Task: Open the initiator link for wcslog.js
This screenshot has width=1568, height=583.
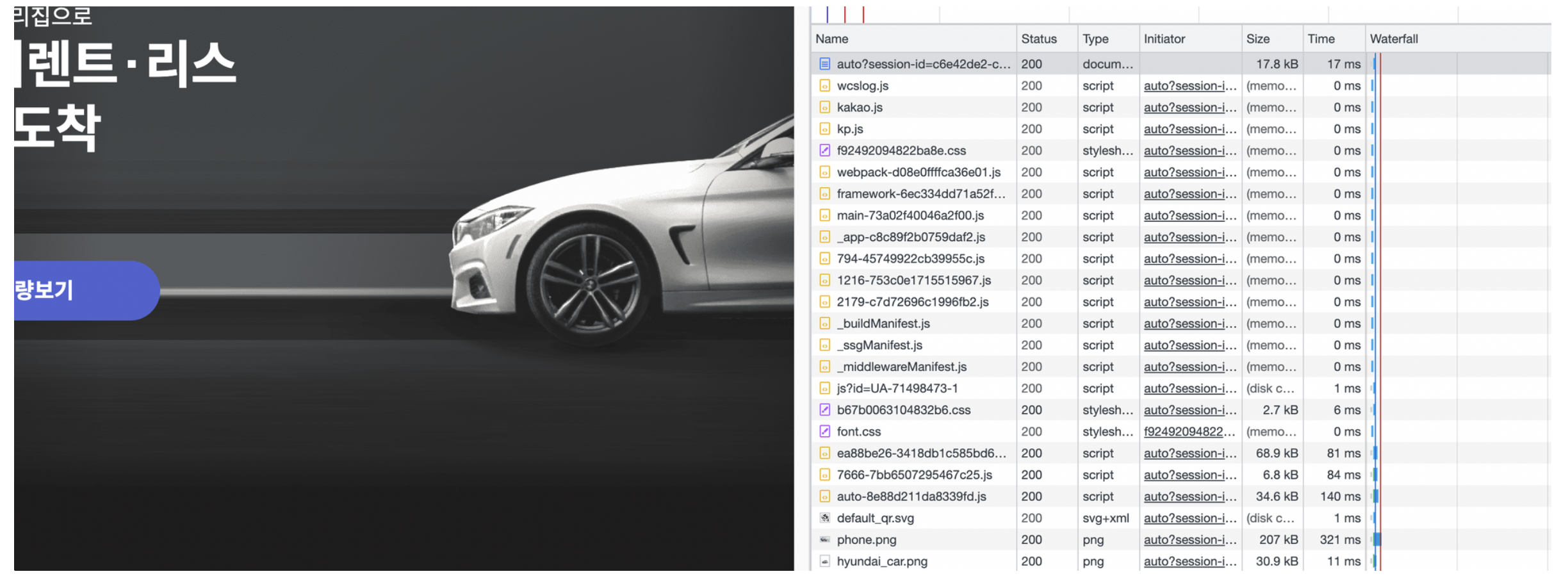Action: pos(1190,86)
